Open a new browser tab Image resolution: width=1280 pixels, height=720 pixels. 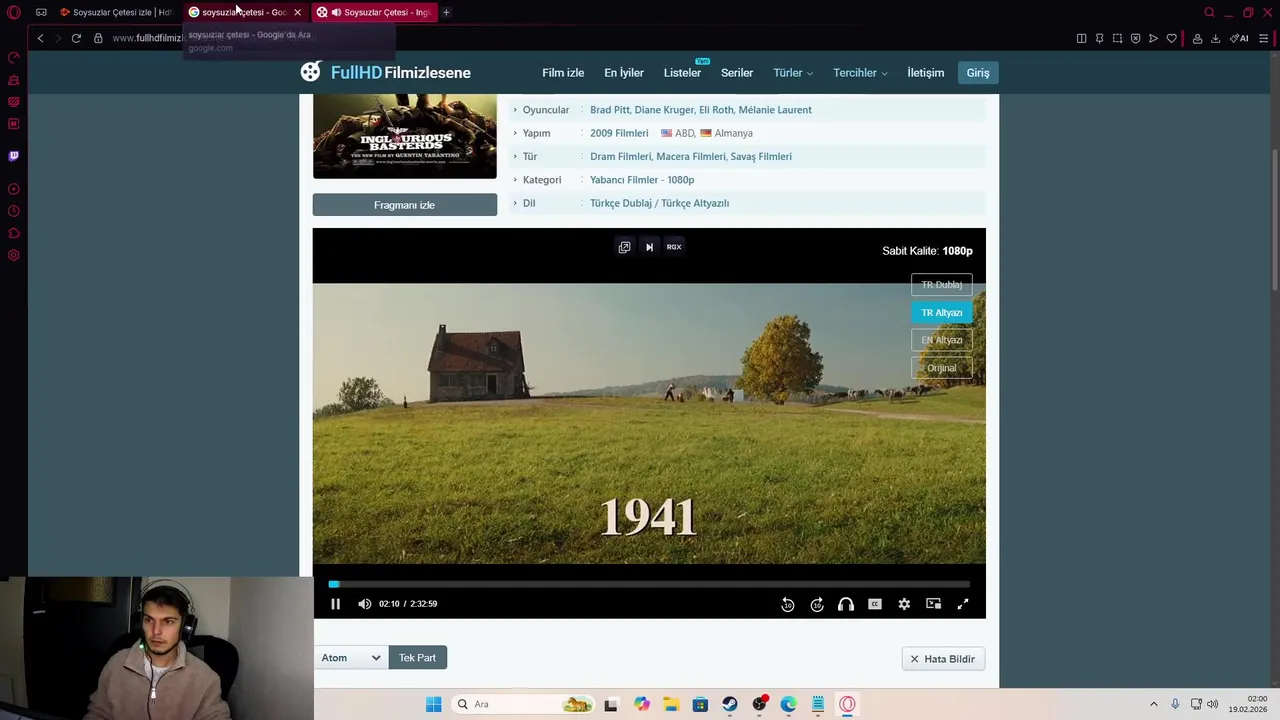(446, 12)
